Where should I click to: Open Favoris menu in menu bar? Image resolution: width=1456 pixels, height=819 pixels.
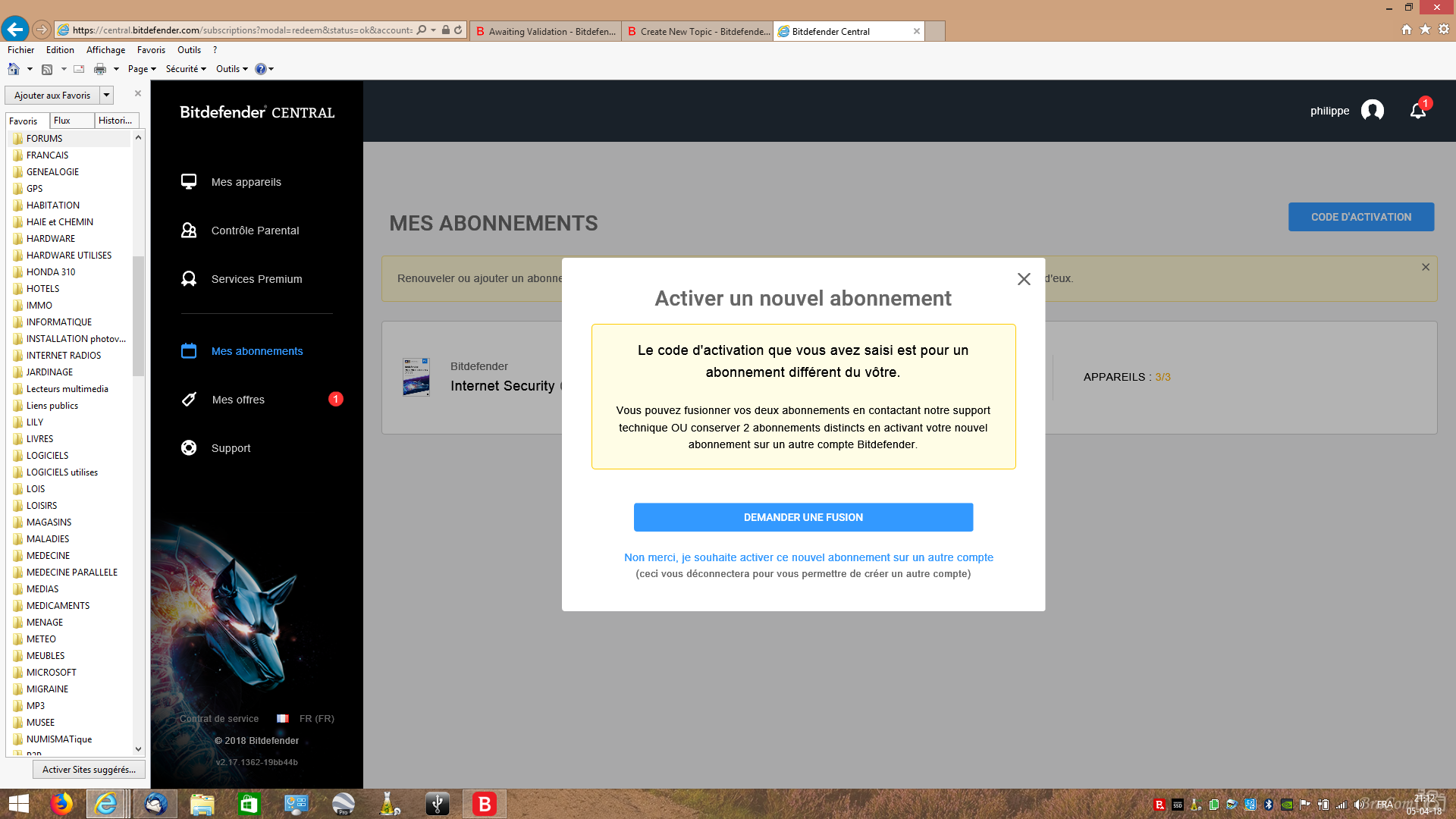click(x=151, y=50)
